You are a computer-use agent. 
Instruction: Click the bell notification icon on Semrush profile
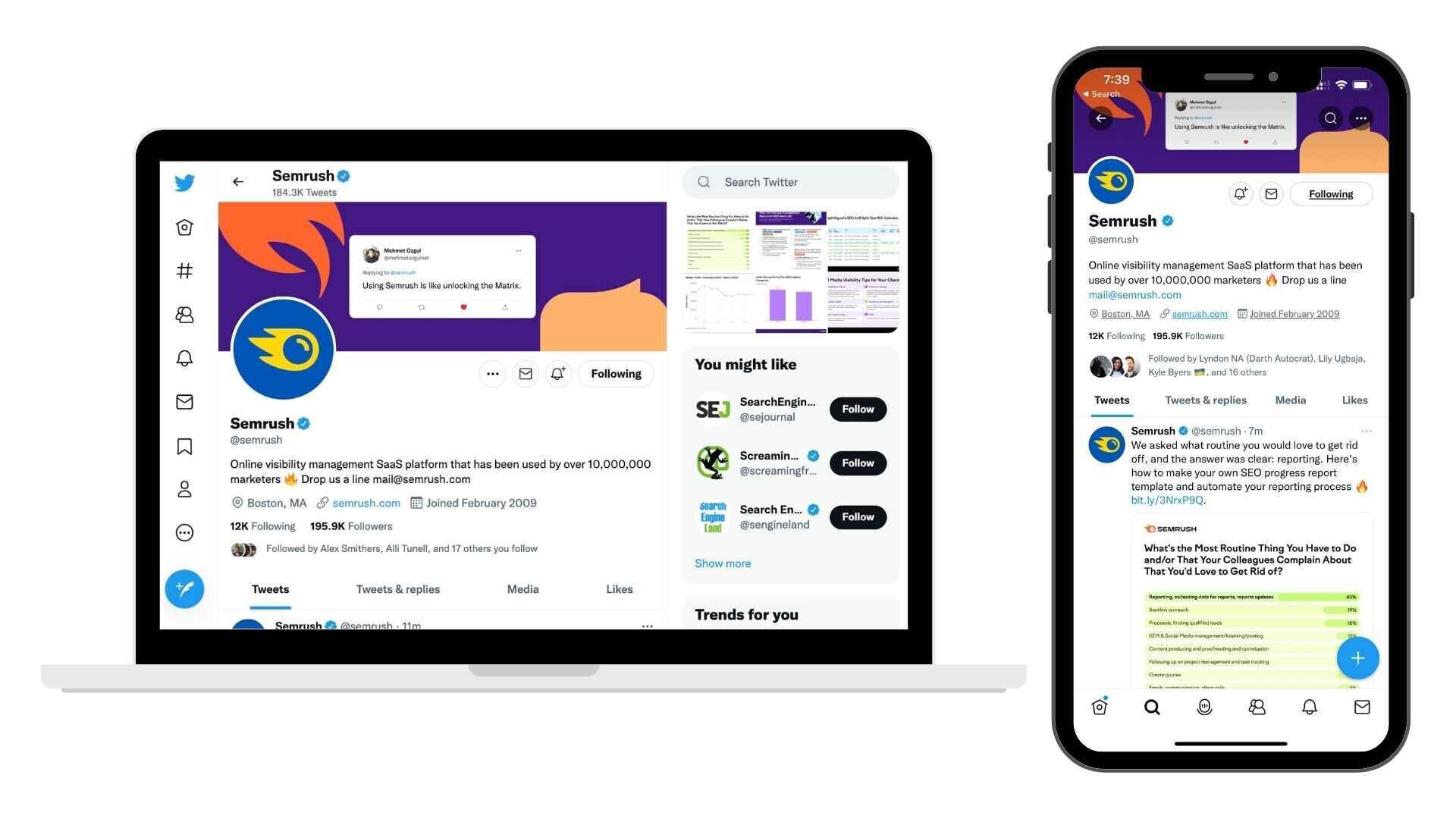[557, 374]
